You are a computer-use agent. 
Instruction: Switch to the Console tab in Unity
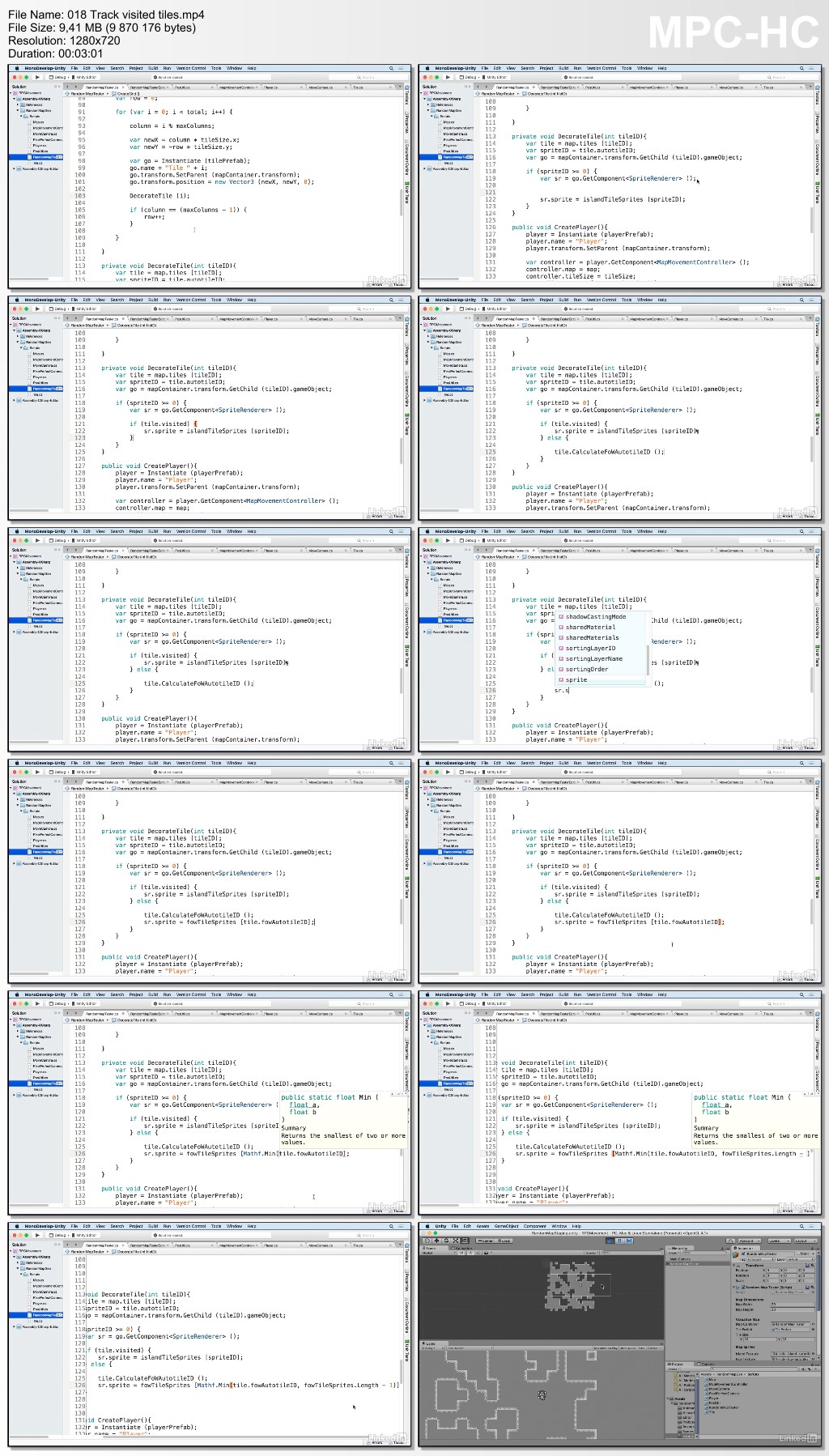point(707,1364)
